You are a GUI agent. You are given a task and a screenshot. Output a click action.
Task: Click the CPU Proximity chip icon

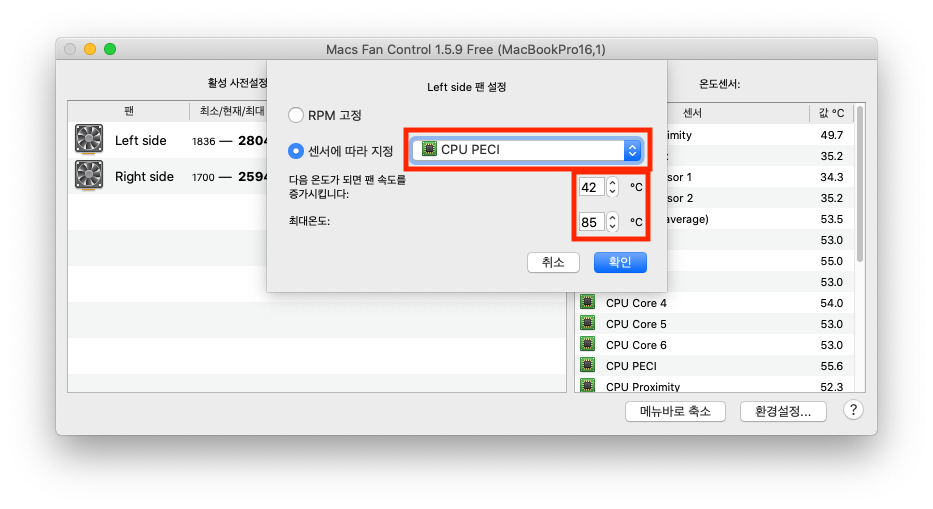(x=588, y=385)
